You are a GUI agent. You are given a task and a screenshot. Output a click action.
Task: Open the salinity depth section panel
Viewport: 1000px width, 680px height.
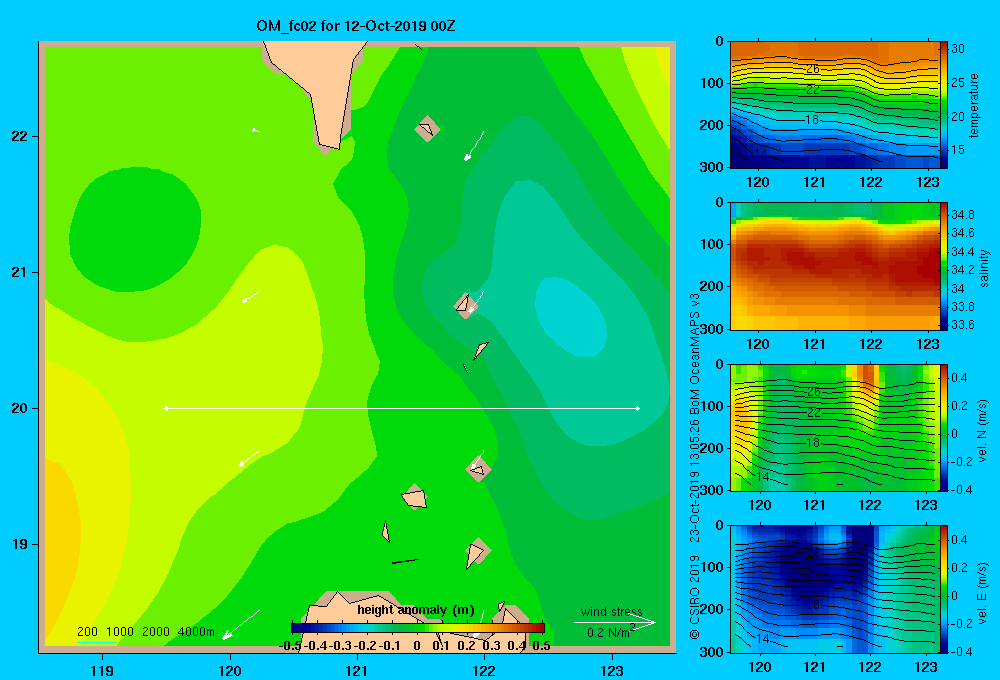click(x=834, y=266)
